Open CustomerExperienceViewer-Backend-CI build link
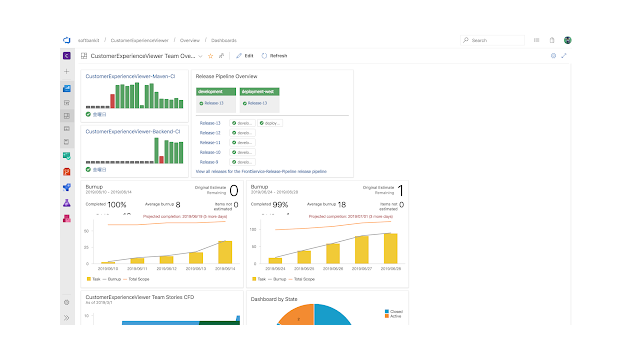The height and width of the screenshot is (360, 630). tap(133, 132)
